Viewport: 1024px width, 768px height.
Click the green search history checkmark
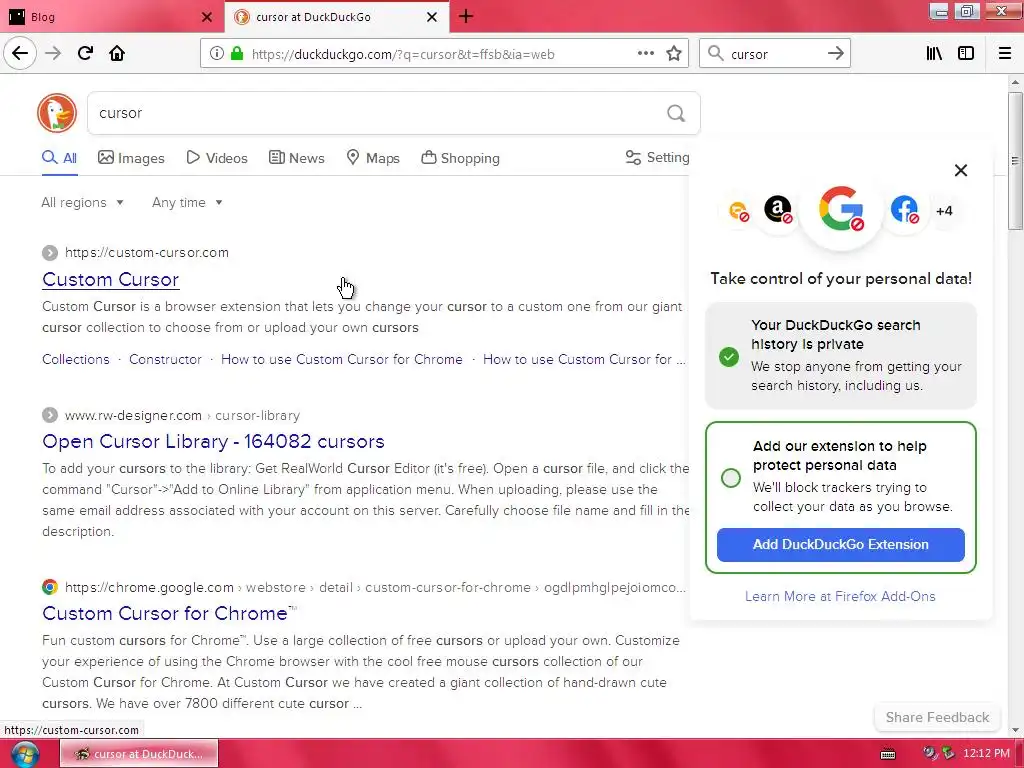coord(729,357)
